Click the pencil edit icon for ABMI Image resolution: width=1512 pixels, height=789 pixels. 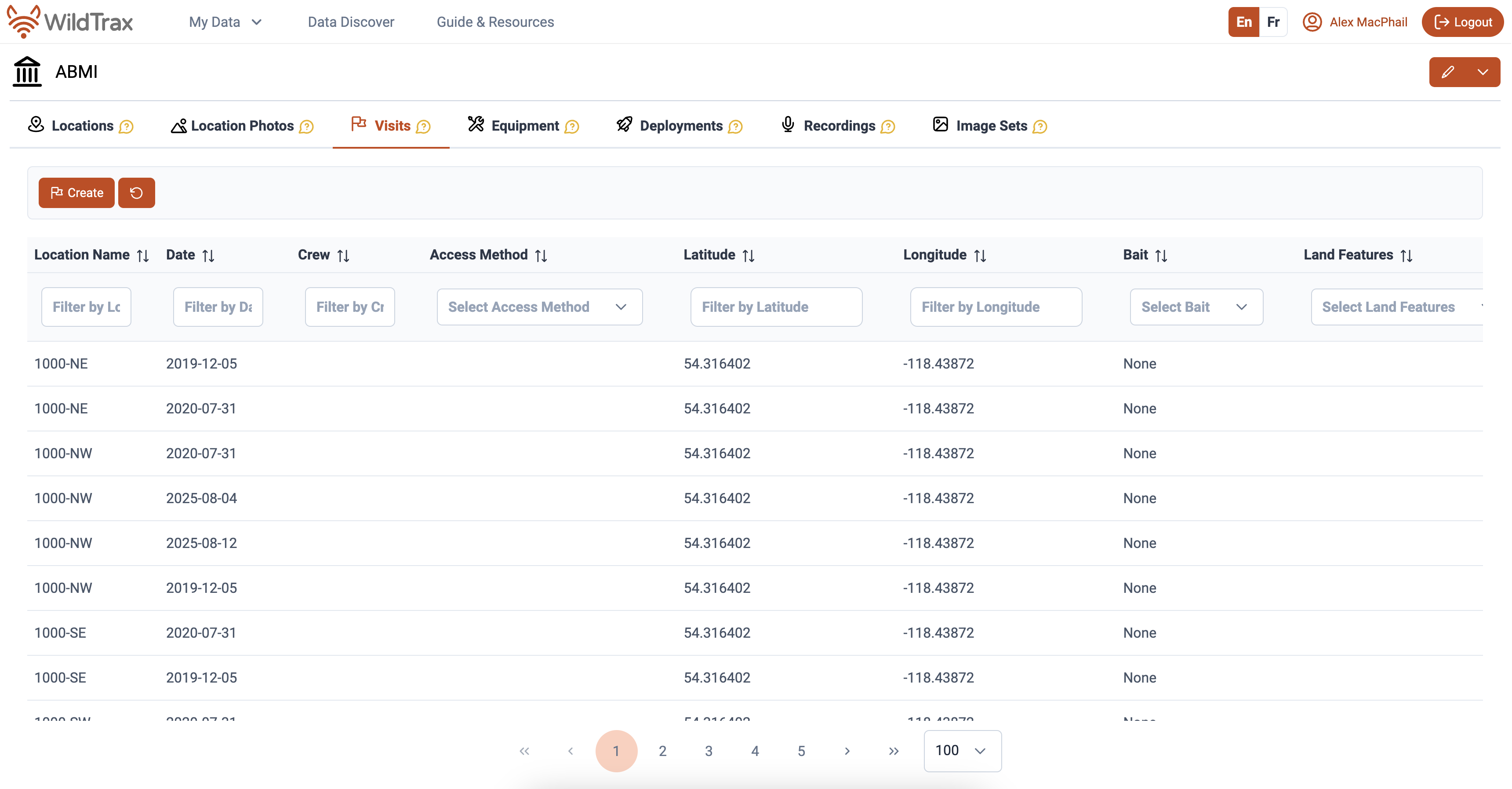(1447, 72)
